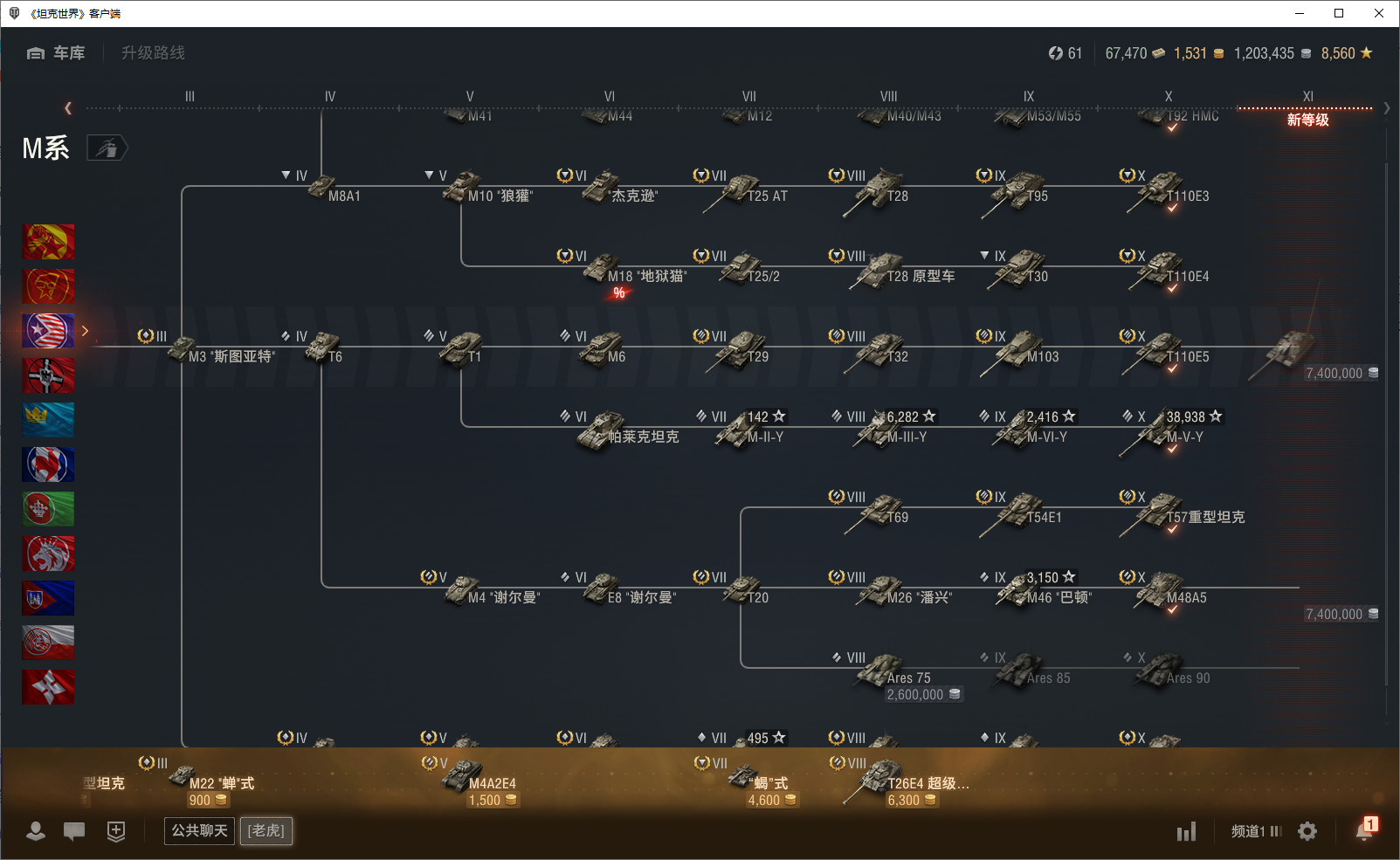The width and height of the screenshot is (1400, 860).
Task: Select the red nation flag with crowned lion
Action: 48,554
